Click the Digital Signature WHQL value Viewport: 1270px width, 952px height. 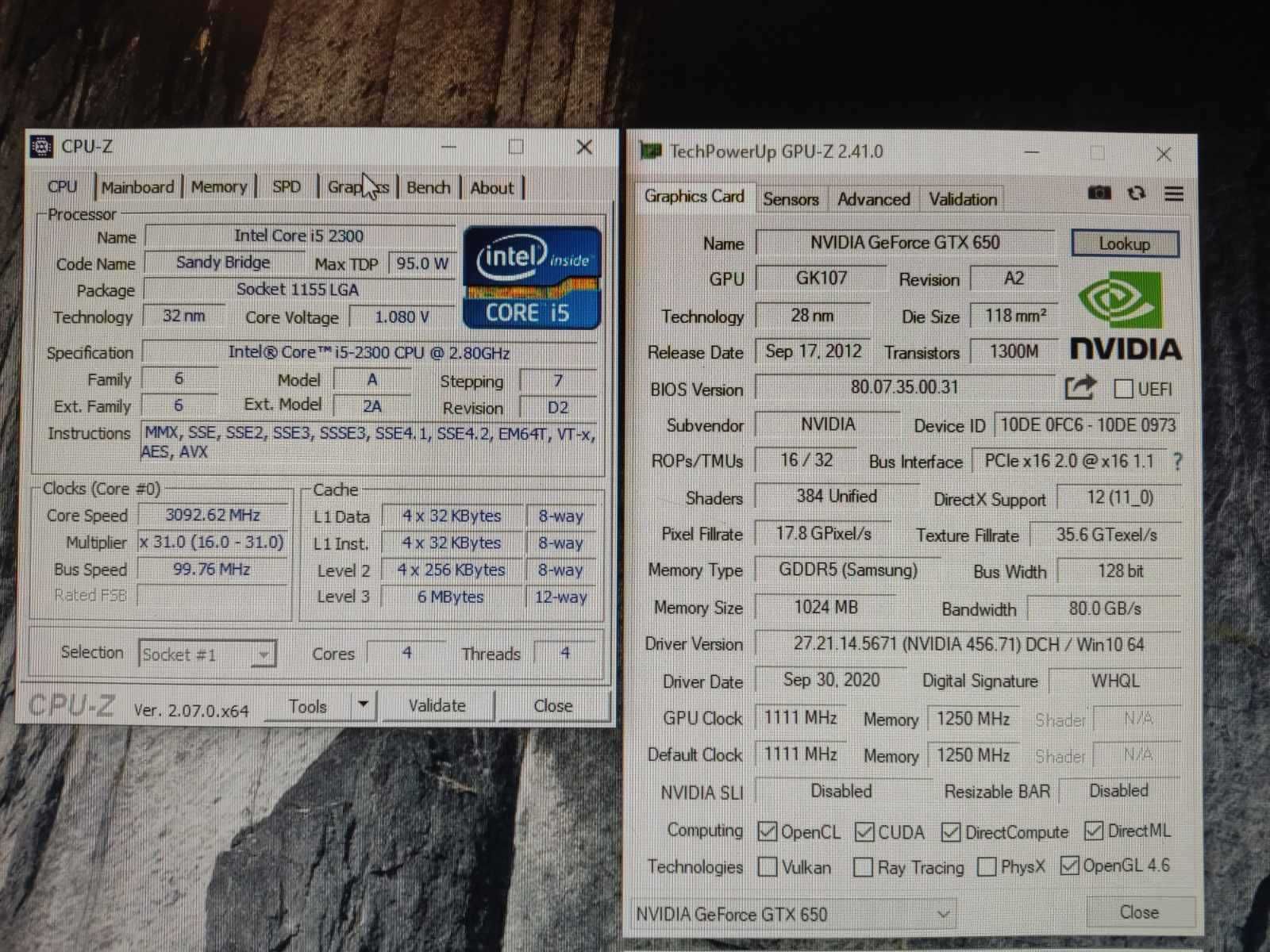click(x=1115, y=680)
